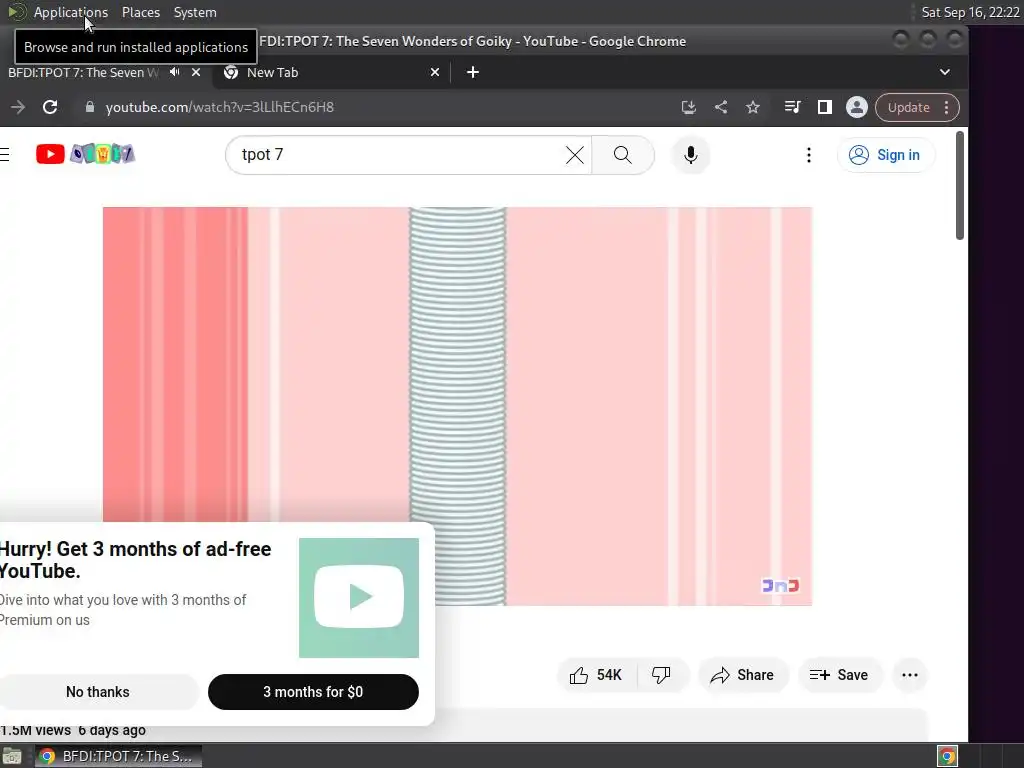Reload the YouTube page

pyautogui.click(x=50, y=107)
